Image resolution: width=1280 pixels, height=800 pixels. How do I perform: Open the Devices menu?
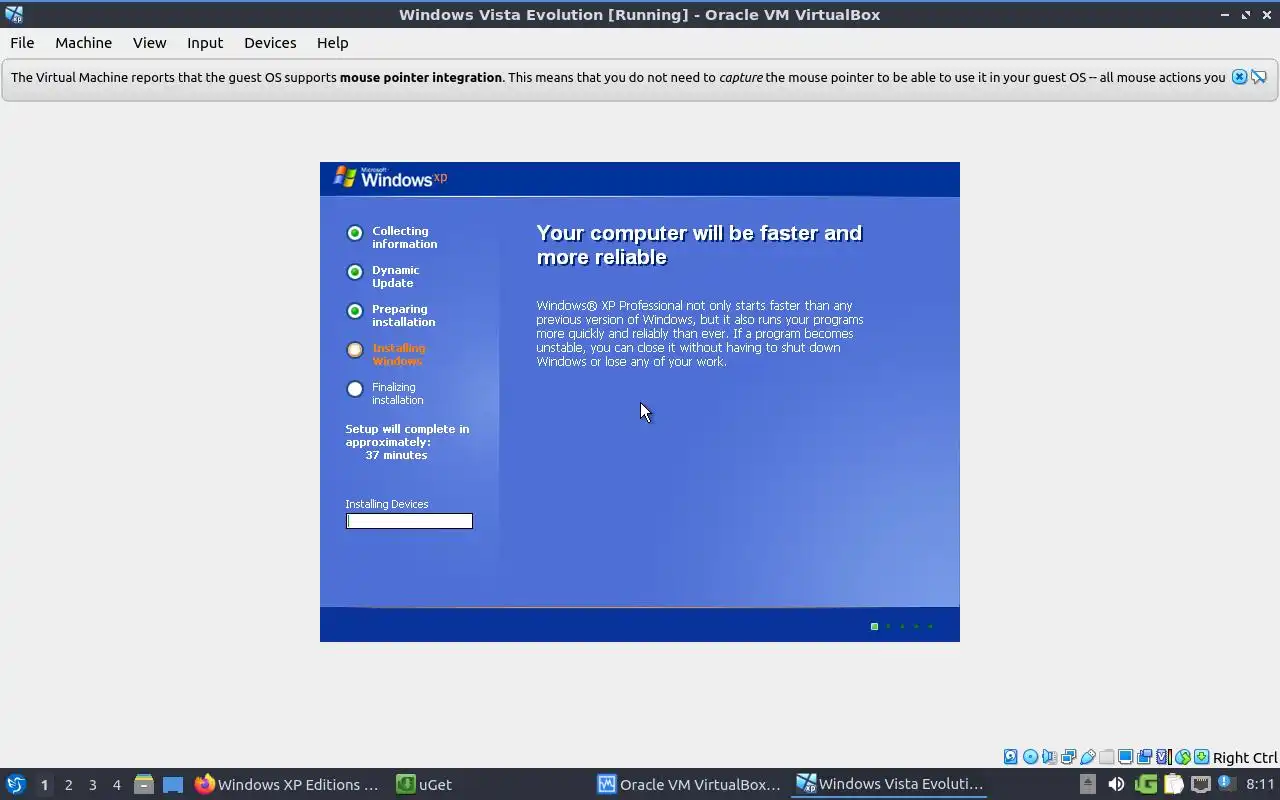[x=270, y=43]
